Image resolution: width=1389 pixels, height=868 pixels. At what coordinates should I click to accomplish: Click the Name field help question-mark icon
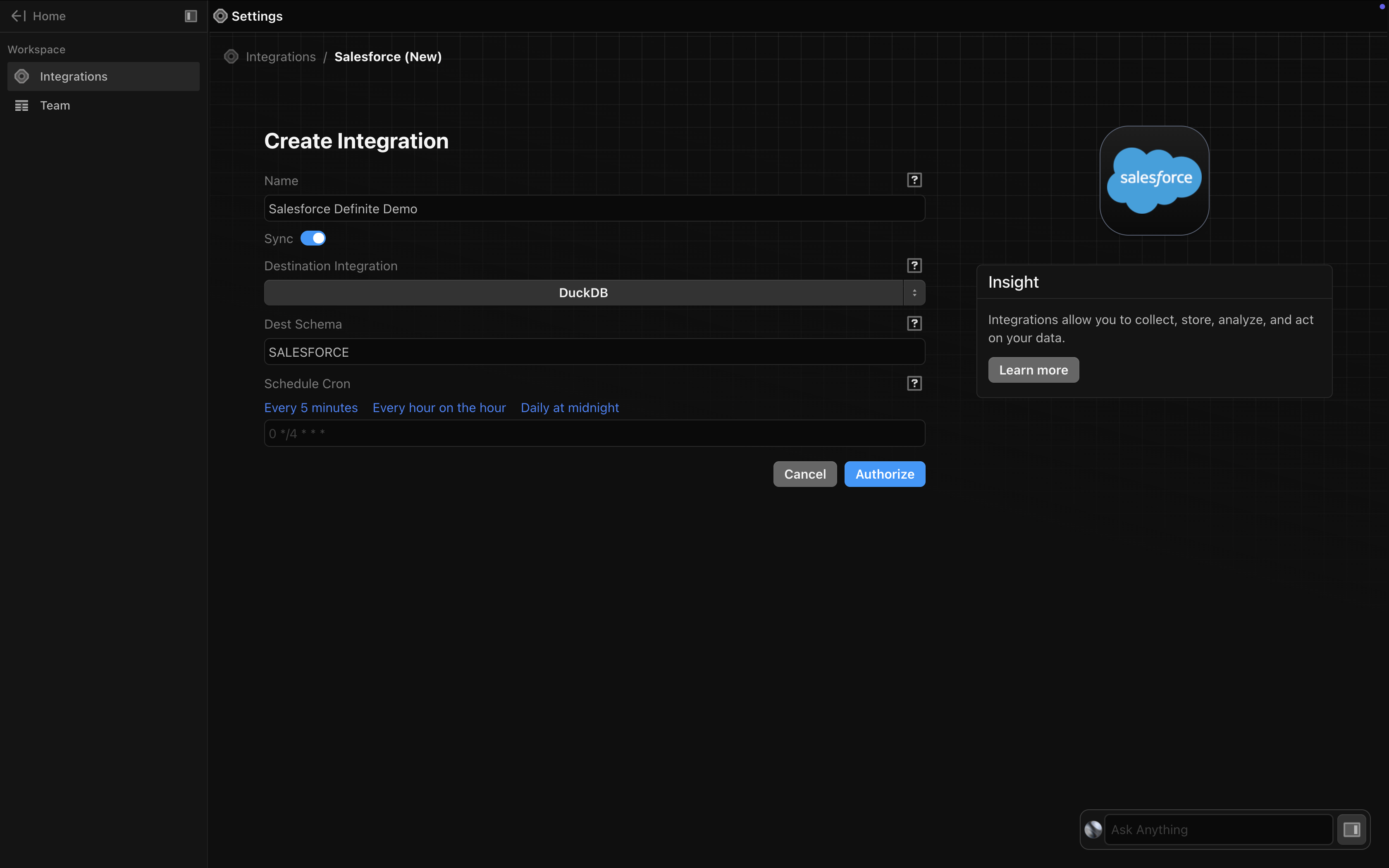tap(914, 180)
